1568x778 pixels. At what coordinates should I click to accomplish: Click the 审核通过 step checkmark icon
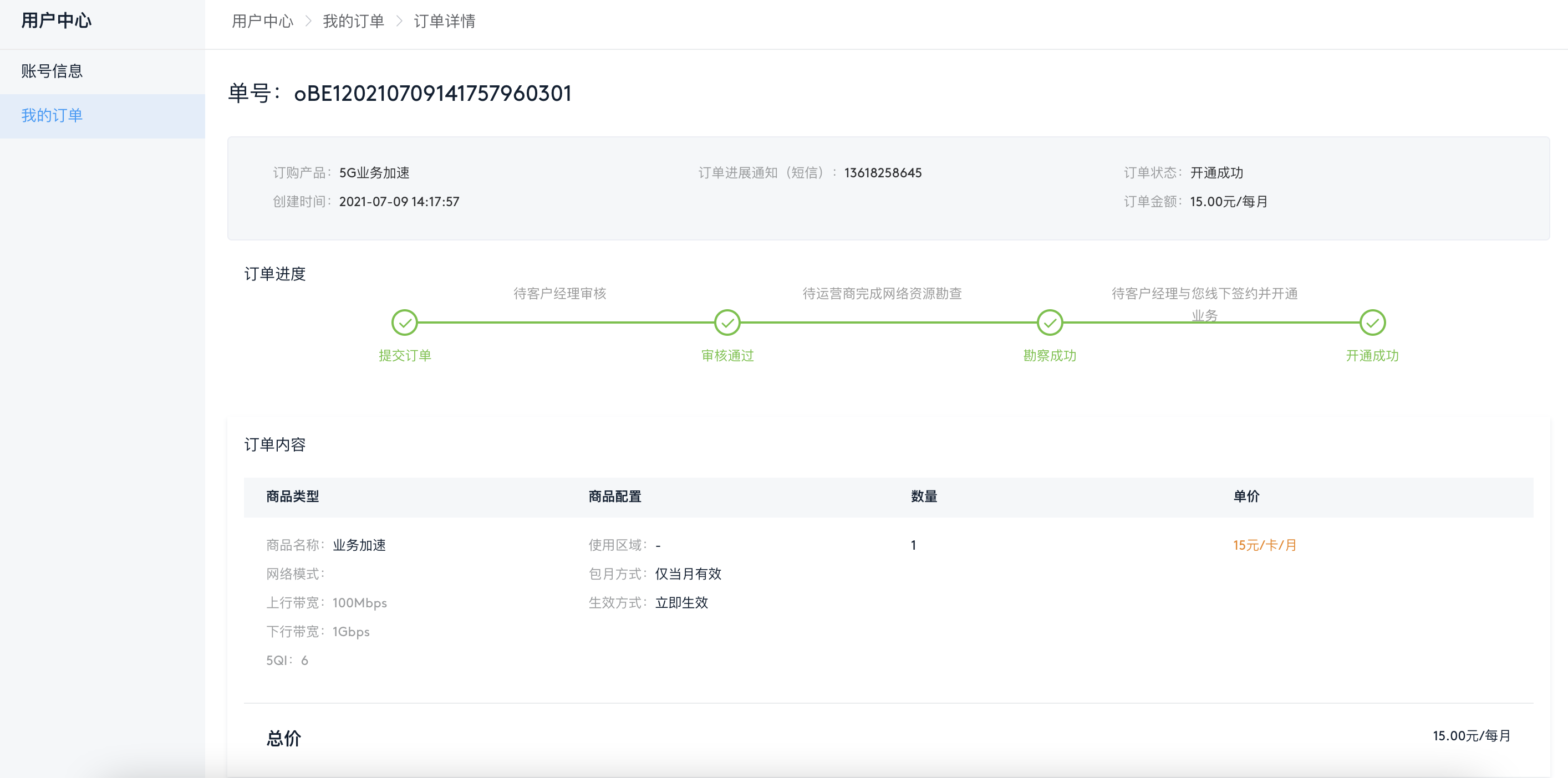click(x=727, y=323)
